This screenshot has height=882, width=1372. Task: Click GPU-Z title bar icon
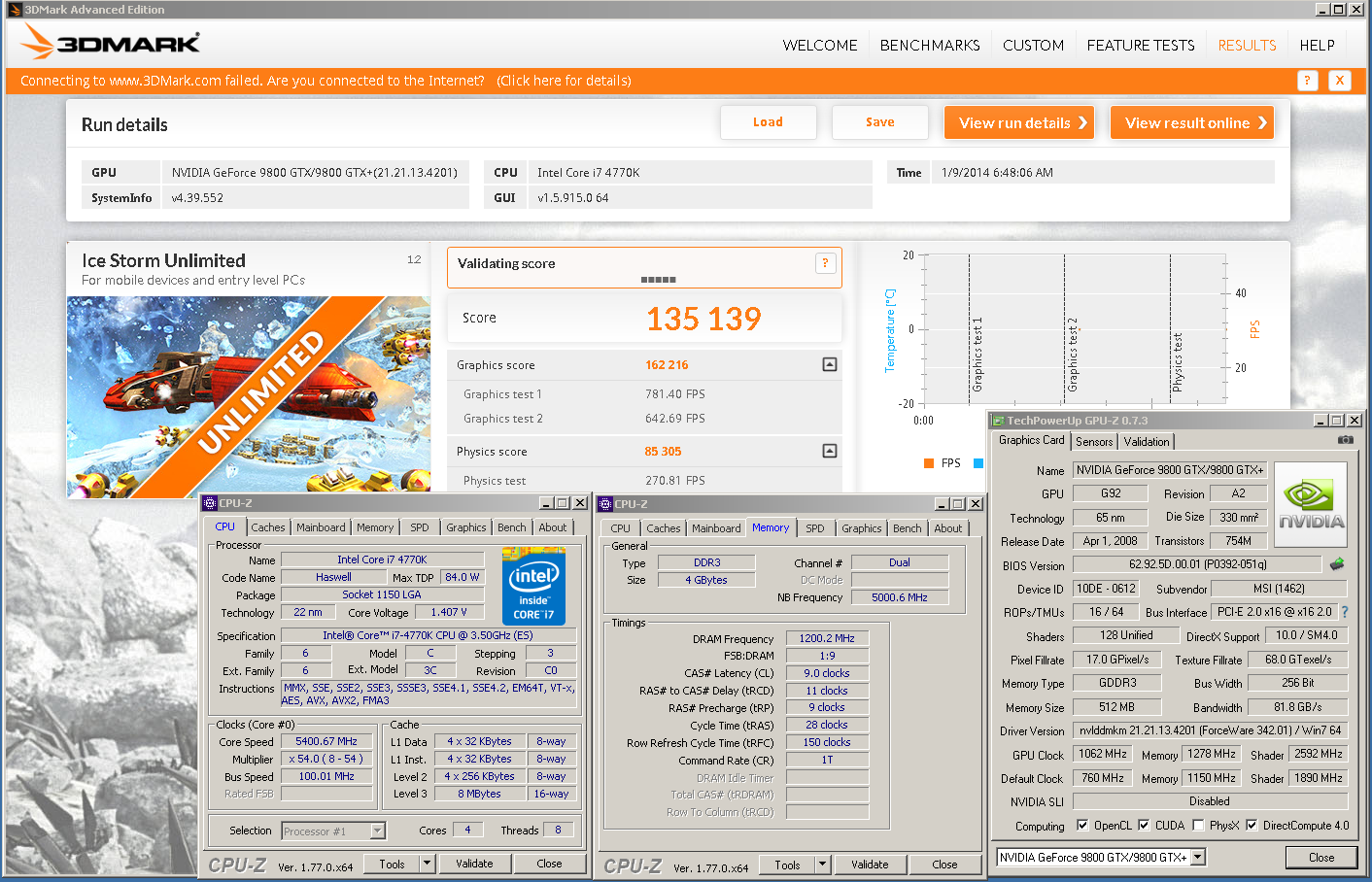(x=998, y=421)
